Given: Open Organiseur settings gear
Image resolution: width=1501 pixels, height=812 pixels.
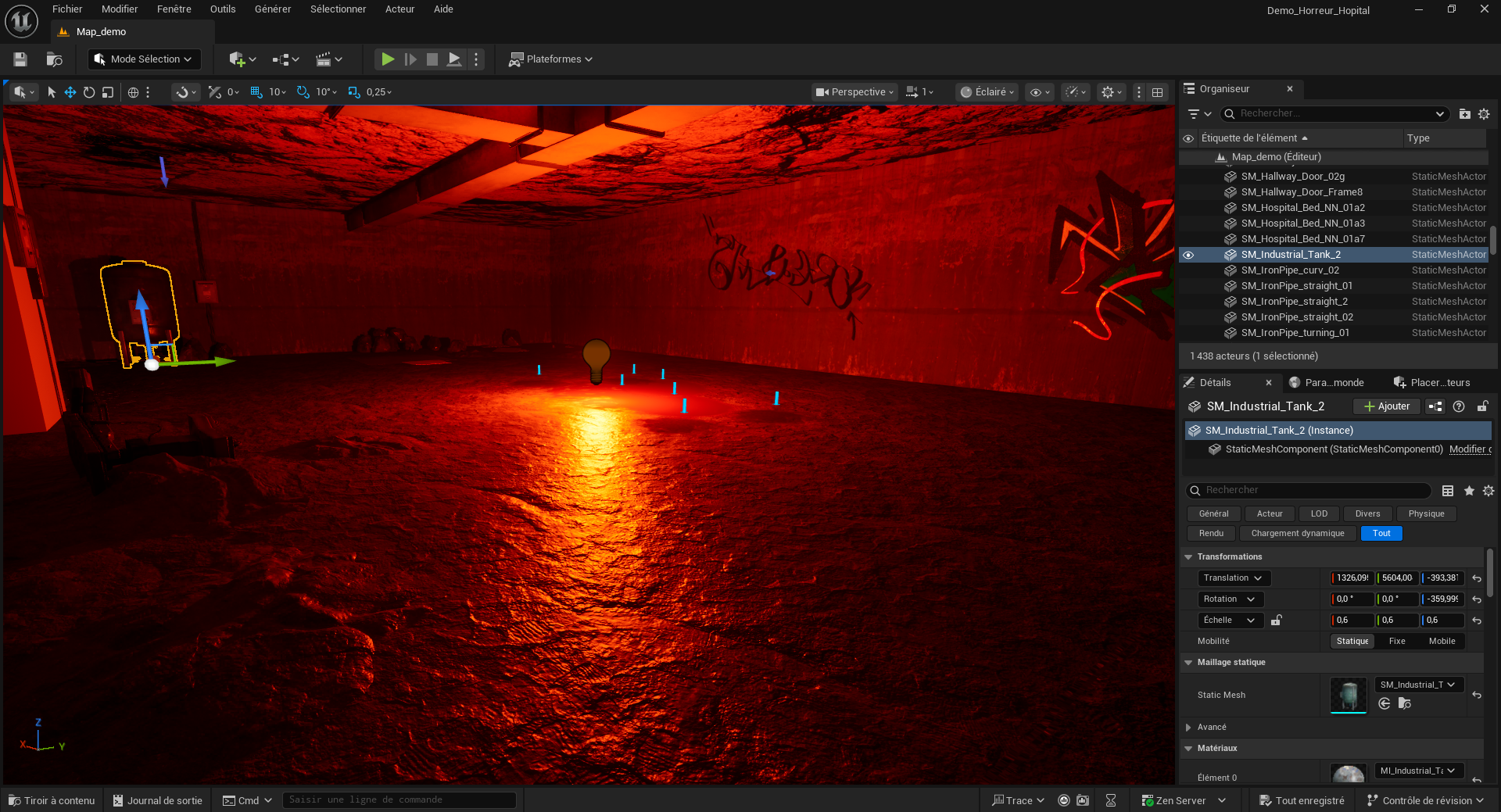Looking at the screenshot, I should point(1484,114).
